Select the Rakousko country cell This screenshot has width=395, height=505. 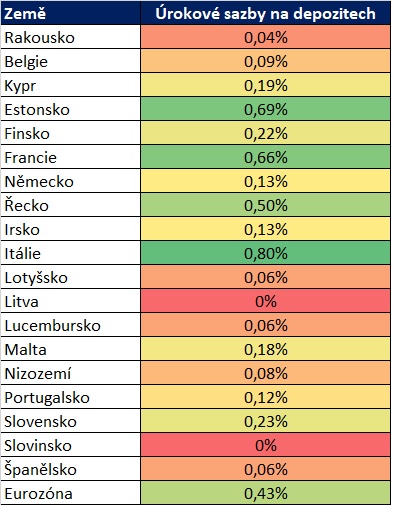(x=70, y=37)
